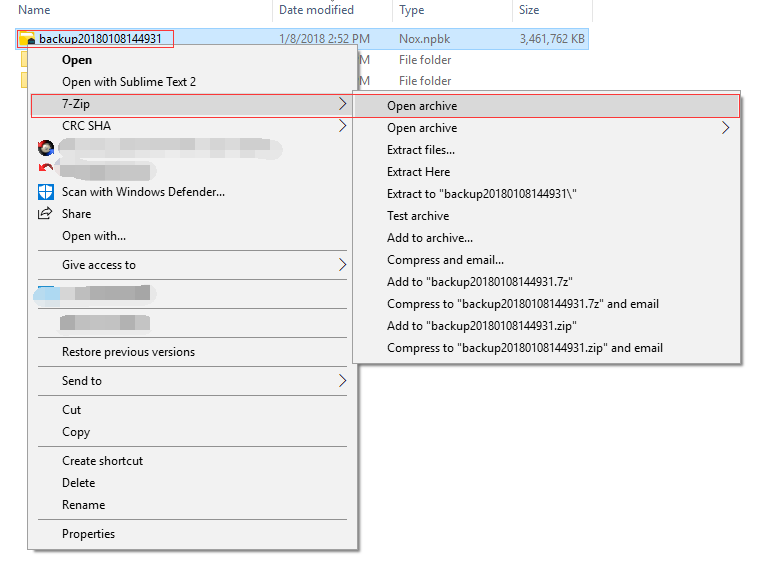Viewport: 763px width, 586px height.
Task: Expand the 7-Zip submenu arrow
Action: [342, 104]
